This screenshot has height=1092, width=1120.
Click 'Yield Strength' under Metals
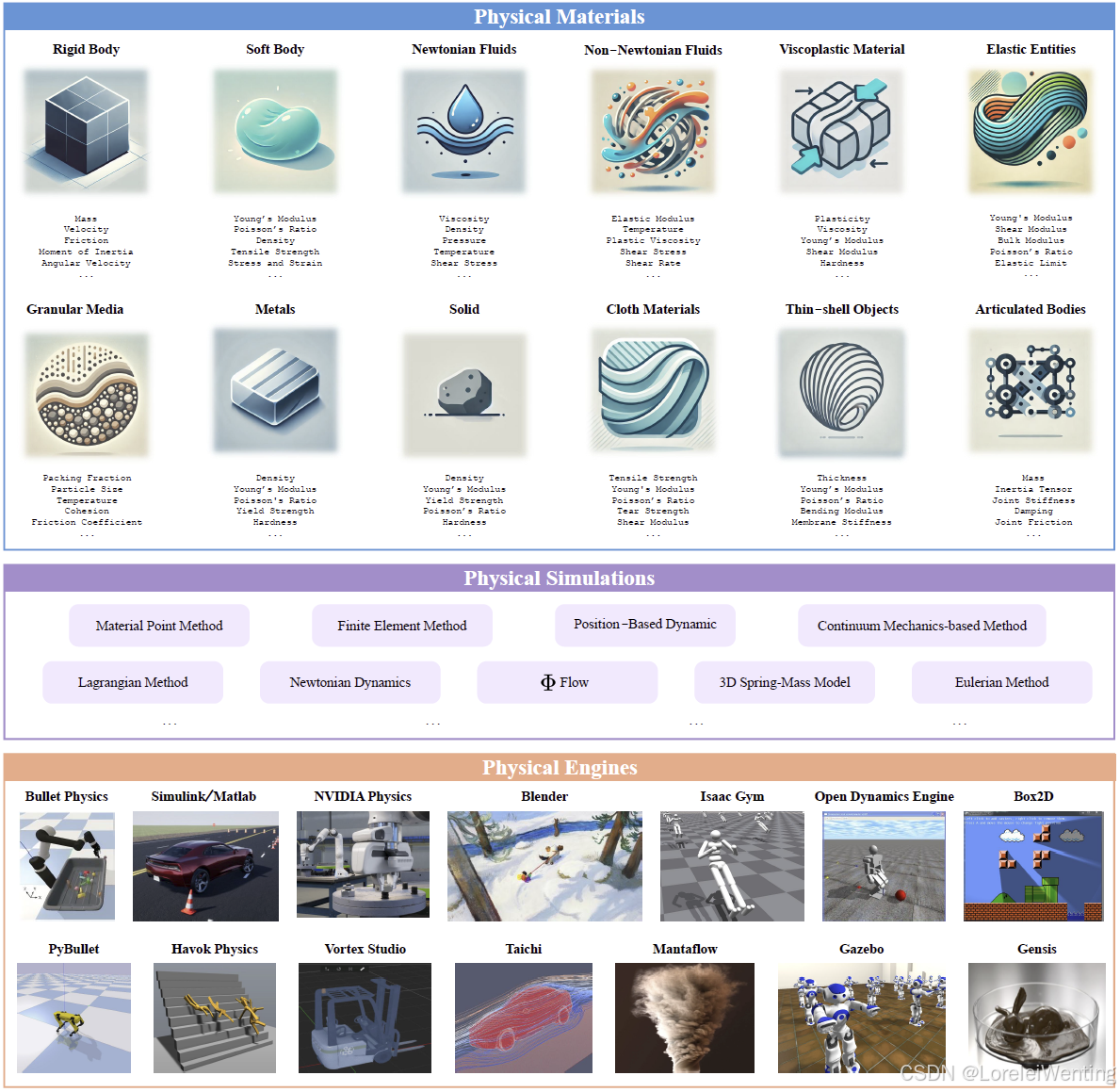[x=275, y=511]
